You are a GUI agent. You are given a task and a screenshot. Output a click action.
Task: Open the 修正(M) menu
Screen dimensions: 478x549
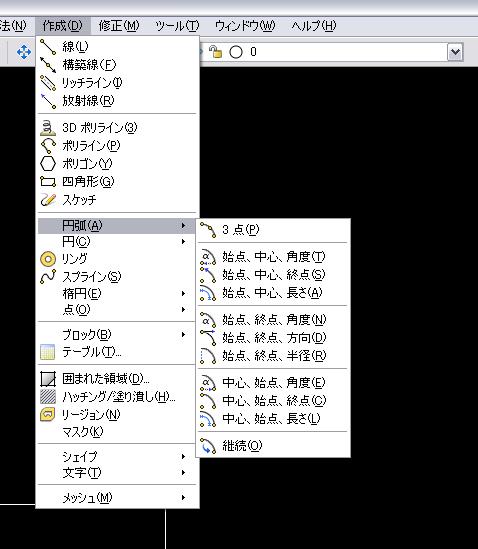119,26
